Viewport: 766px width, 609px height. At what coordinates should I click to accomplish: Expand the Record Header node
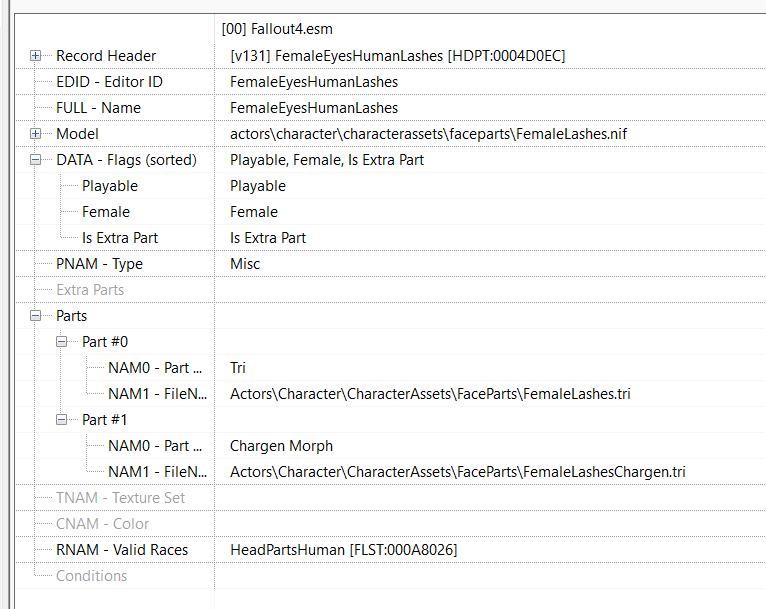(35, 56)
